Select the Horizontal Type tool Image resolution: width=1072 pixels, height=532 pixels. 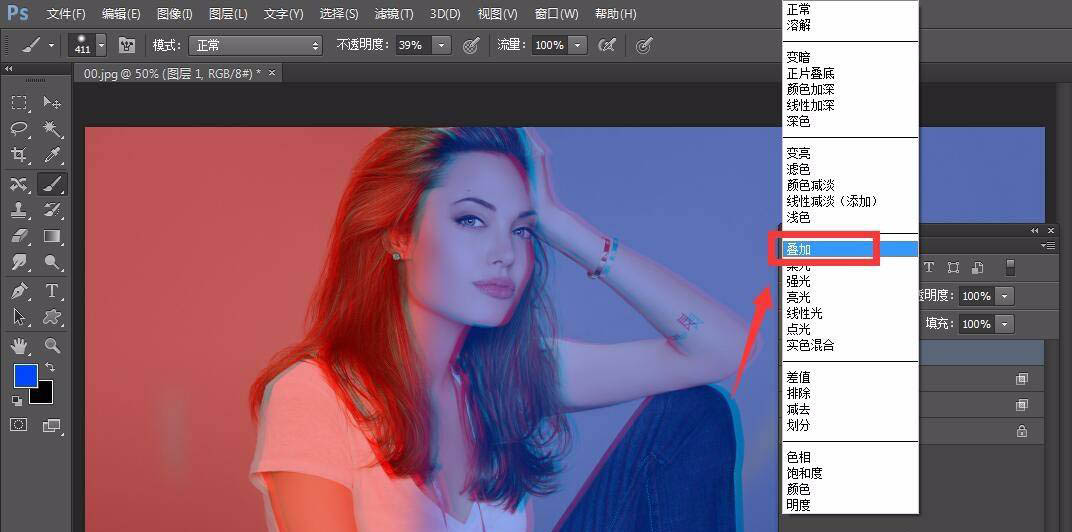click(x=52, y=291)
